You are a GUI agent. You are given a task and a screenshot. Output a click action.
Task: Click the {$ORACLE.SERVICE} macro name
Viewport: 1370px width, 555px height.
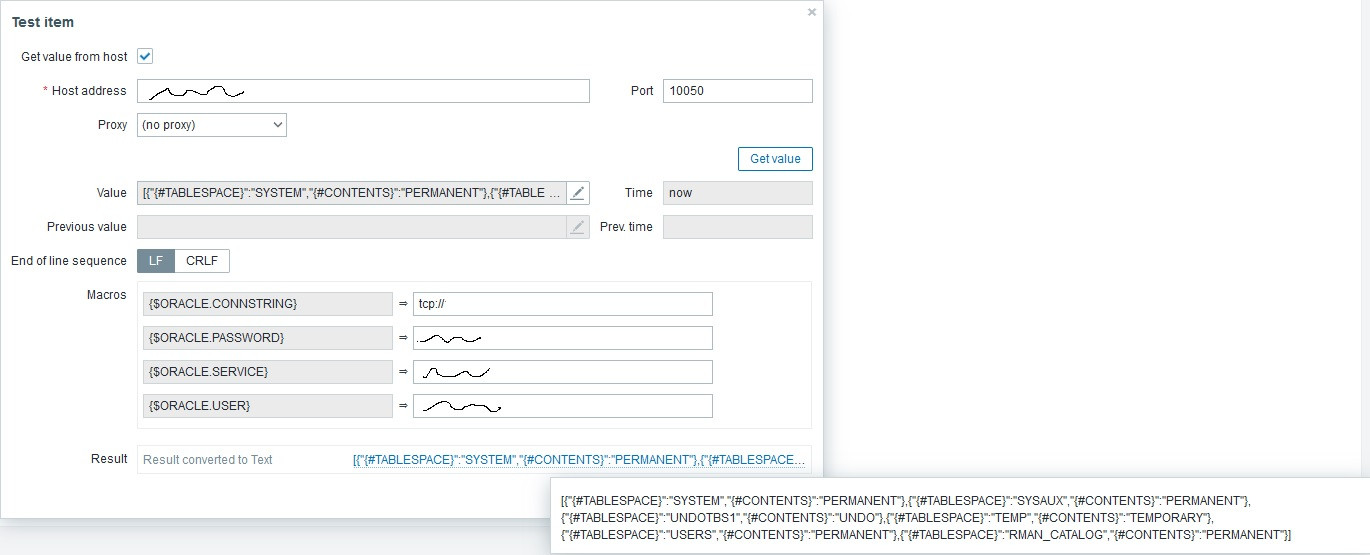pos(268,372)
